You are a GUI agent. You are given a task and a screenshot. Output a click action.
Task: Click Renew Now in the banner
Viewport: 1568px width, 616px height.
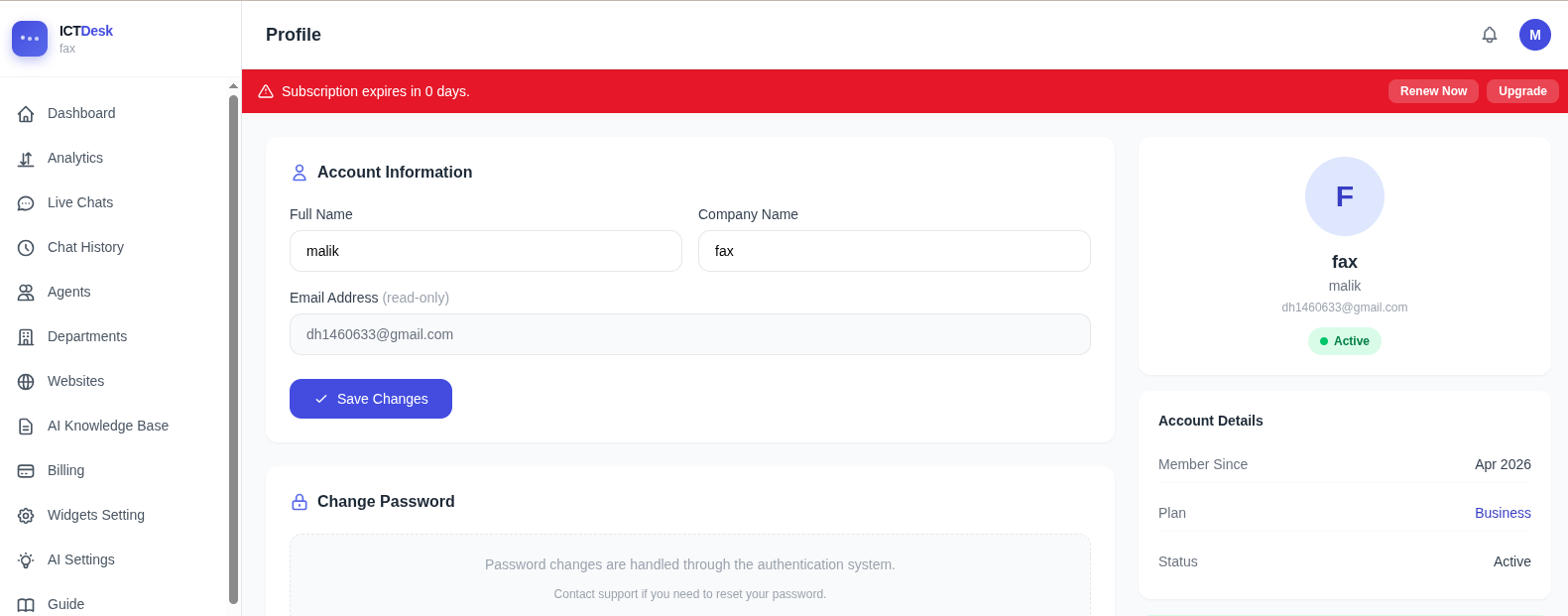coord(1433,91)
